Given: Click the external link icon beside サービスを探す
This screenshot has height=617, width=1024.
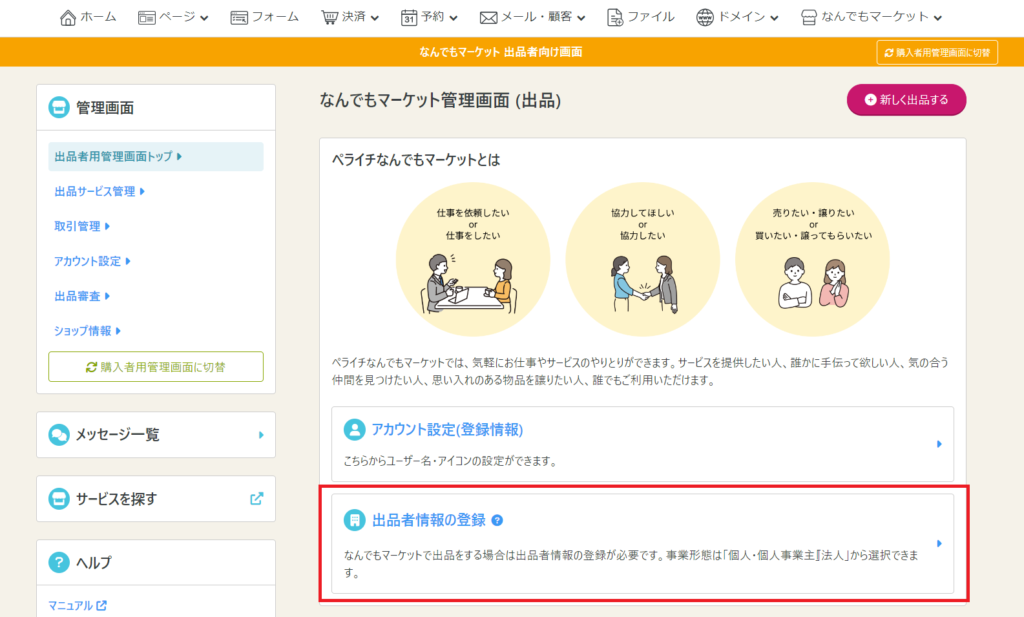Looking at the screenshot, I should click(x=257, y=498).
